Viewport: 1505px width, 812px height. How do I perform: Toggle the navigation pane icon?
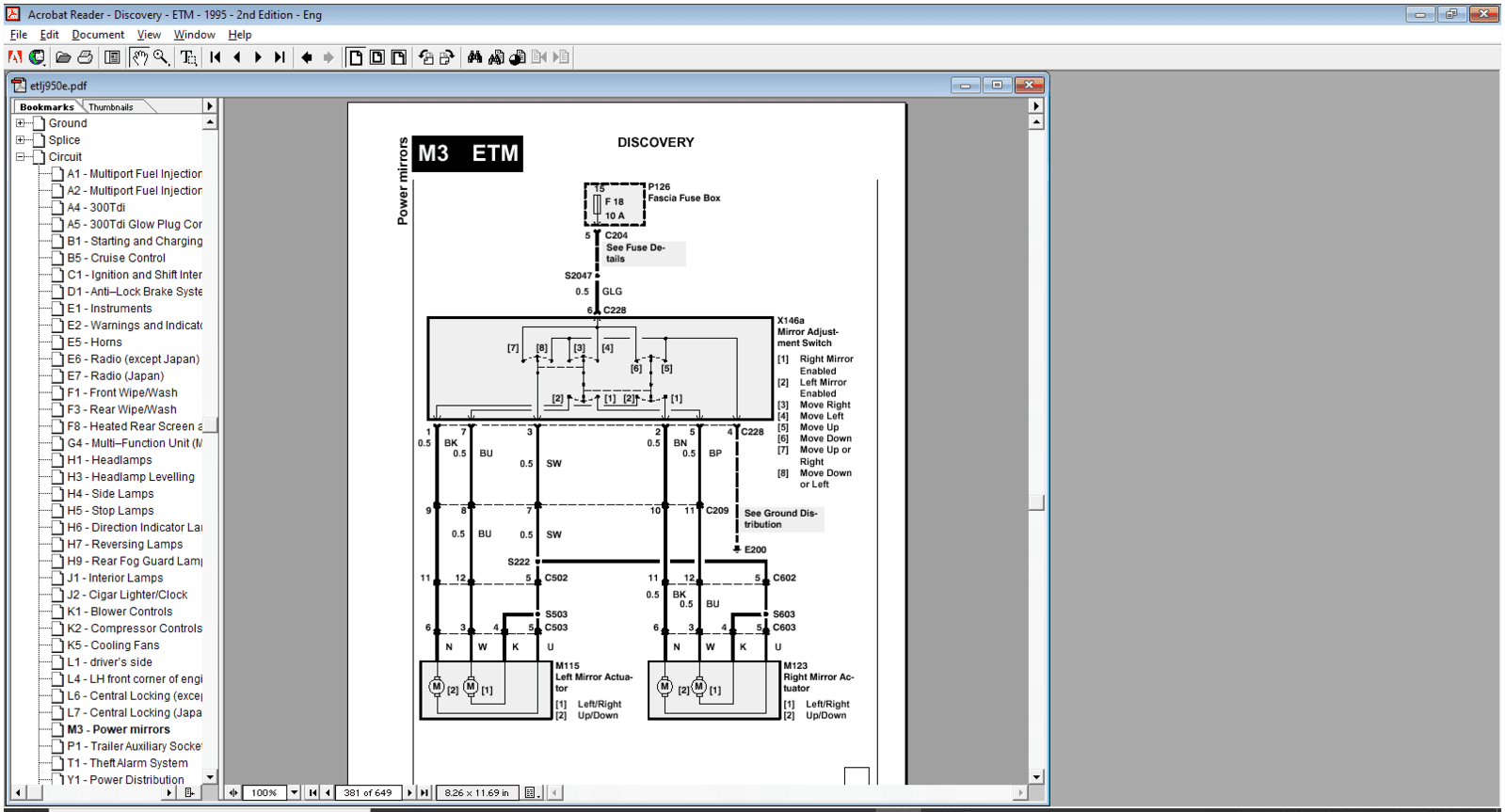pos(112,57)
